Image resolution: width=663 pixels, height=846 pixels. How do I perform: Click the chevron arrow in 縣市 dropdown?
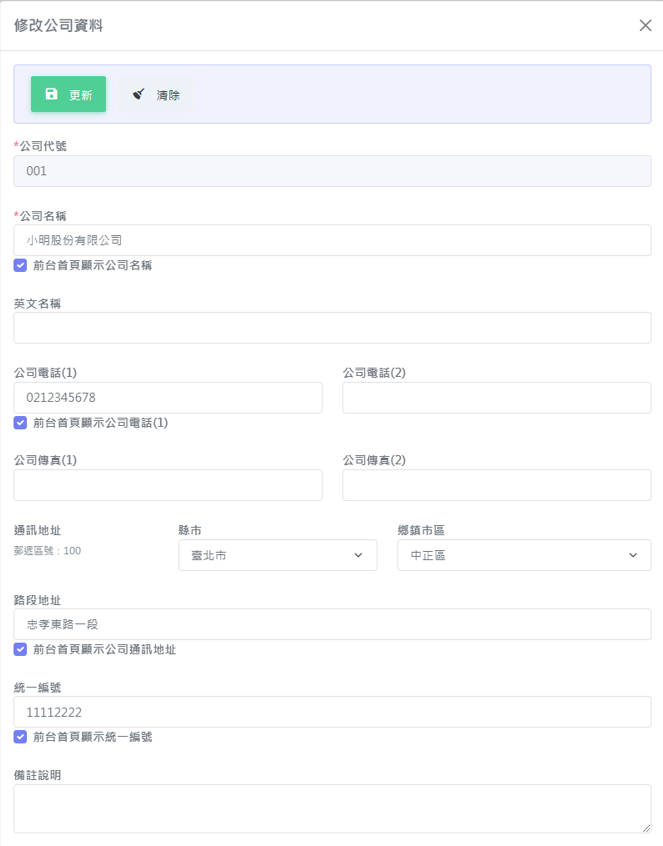[x=358, y=555]
